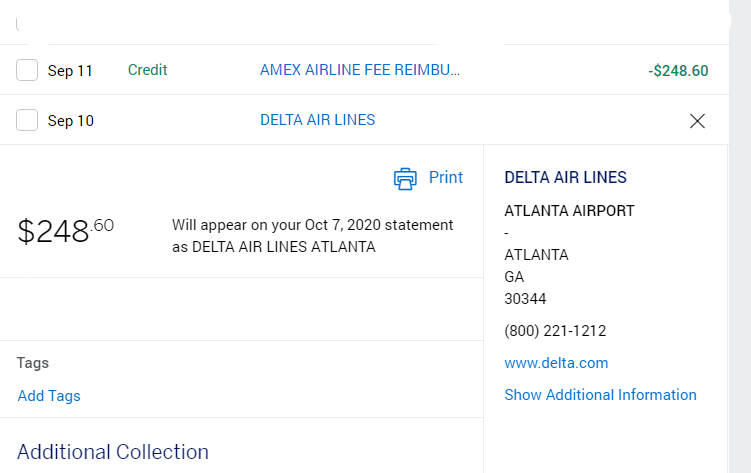
Task: Click the DELTA AIR LINES transaction row link
Action: 317,120
